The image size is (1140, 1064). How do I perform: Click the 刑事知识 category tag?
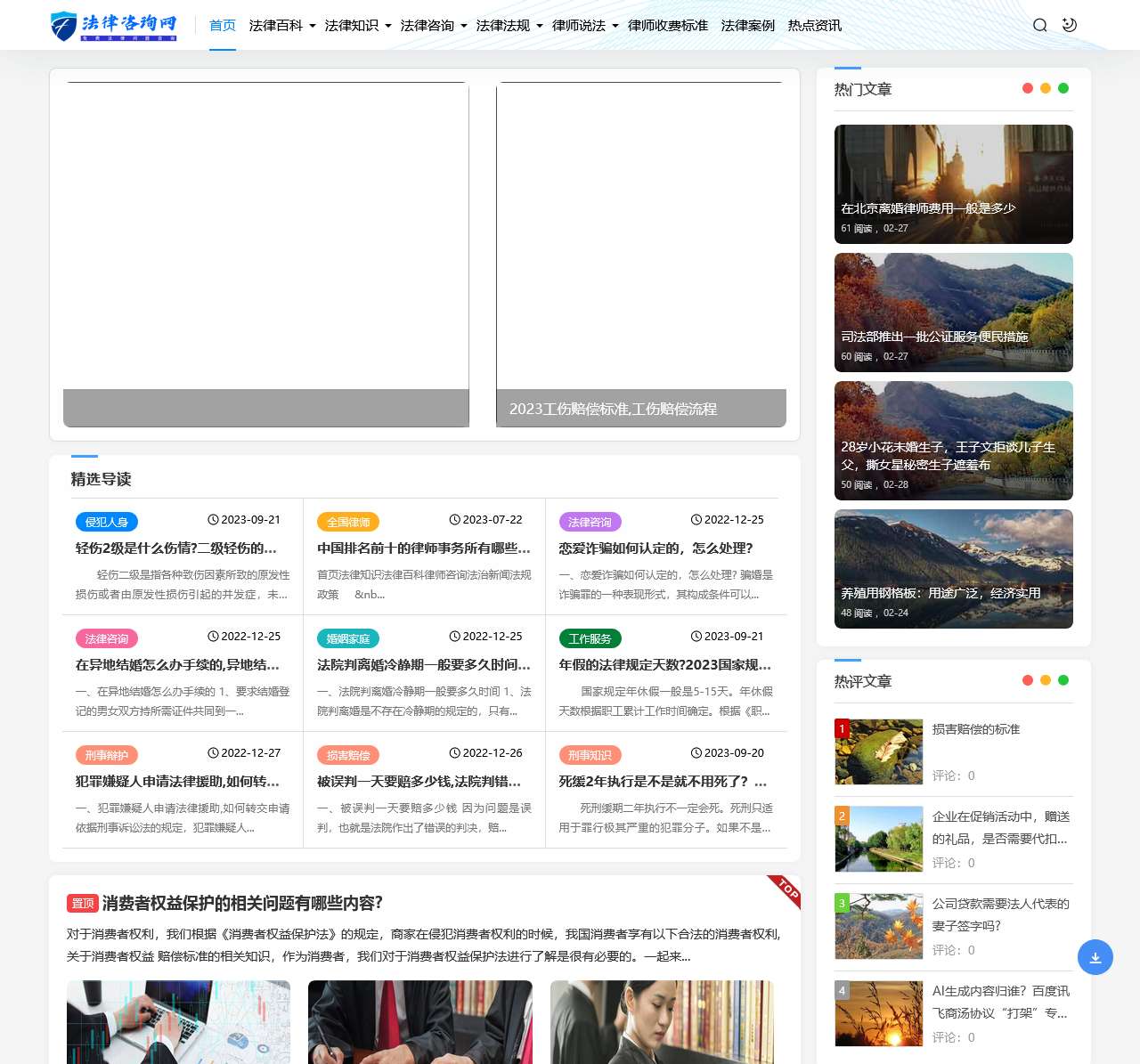tap(590, 755)
